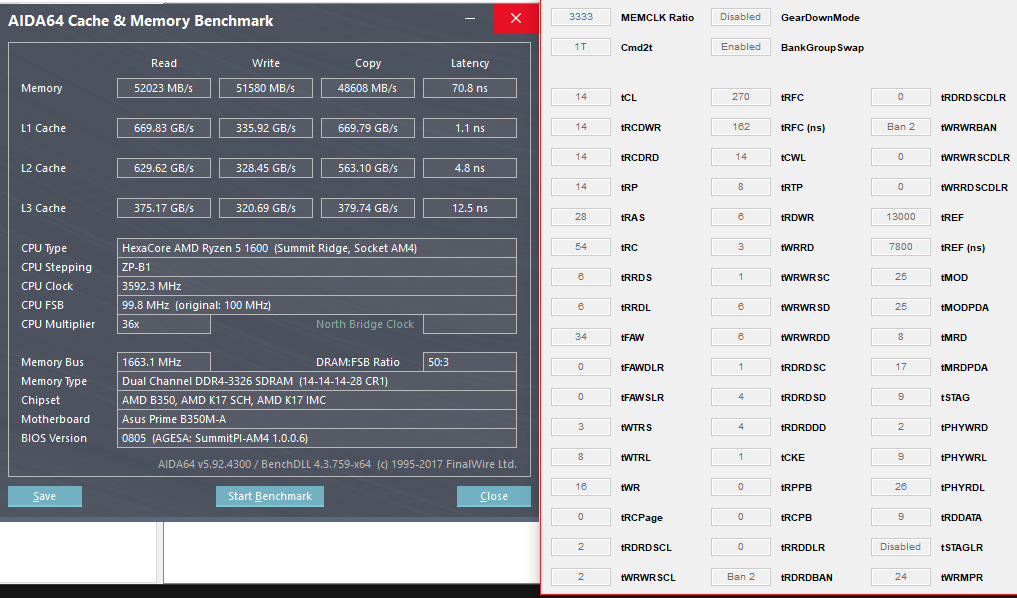Click the tPHYRDL value box showing 26
Image resolution: width=1017 pixels, height=598 pixels.
click(900, 486)
